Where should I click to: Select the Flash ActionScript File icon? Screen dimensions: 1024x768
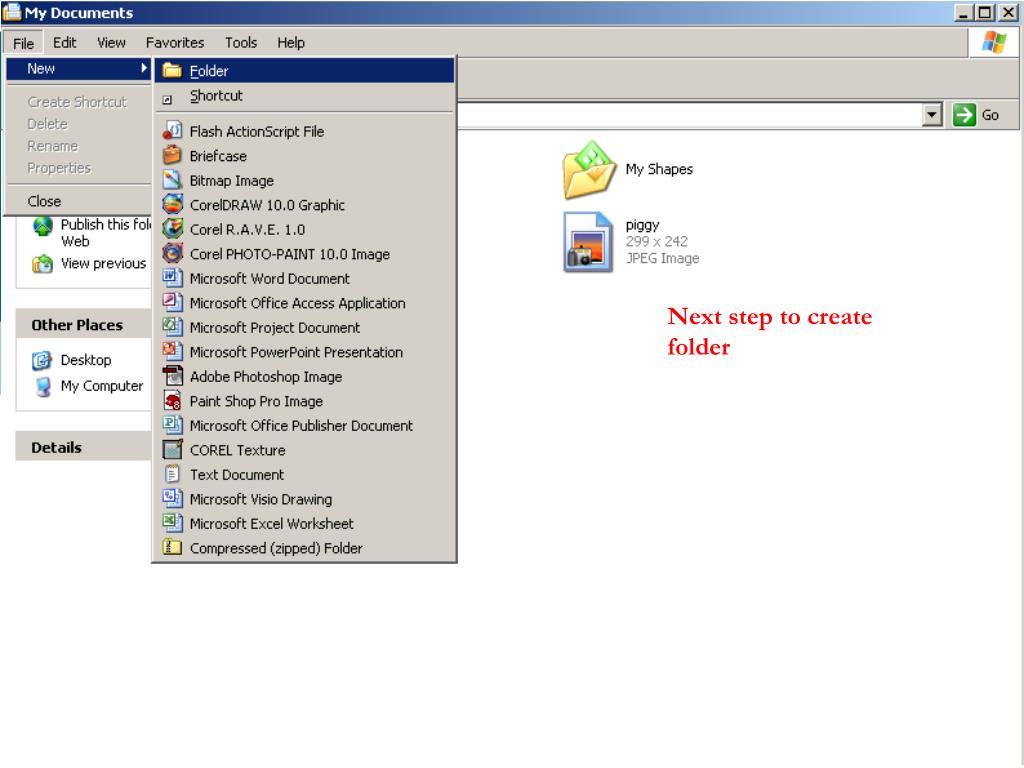(172, 131)
